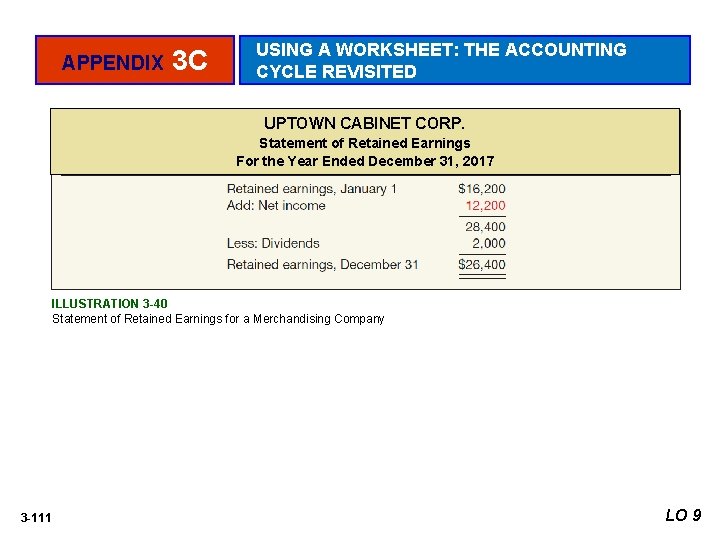This screenshot has width=720, height=540.
Task: Select 'Retained earnings, December 31' label
Action: point(323,264)
